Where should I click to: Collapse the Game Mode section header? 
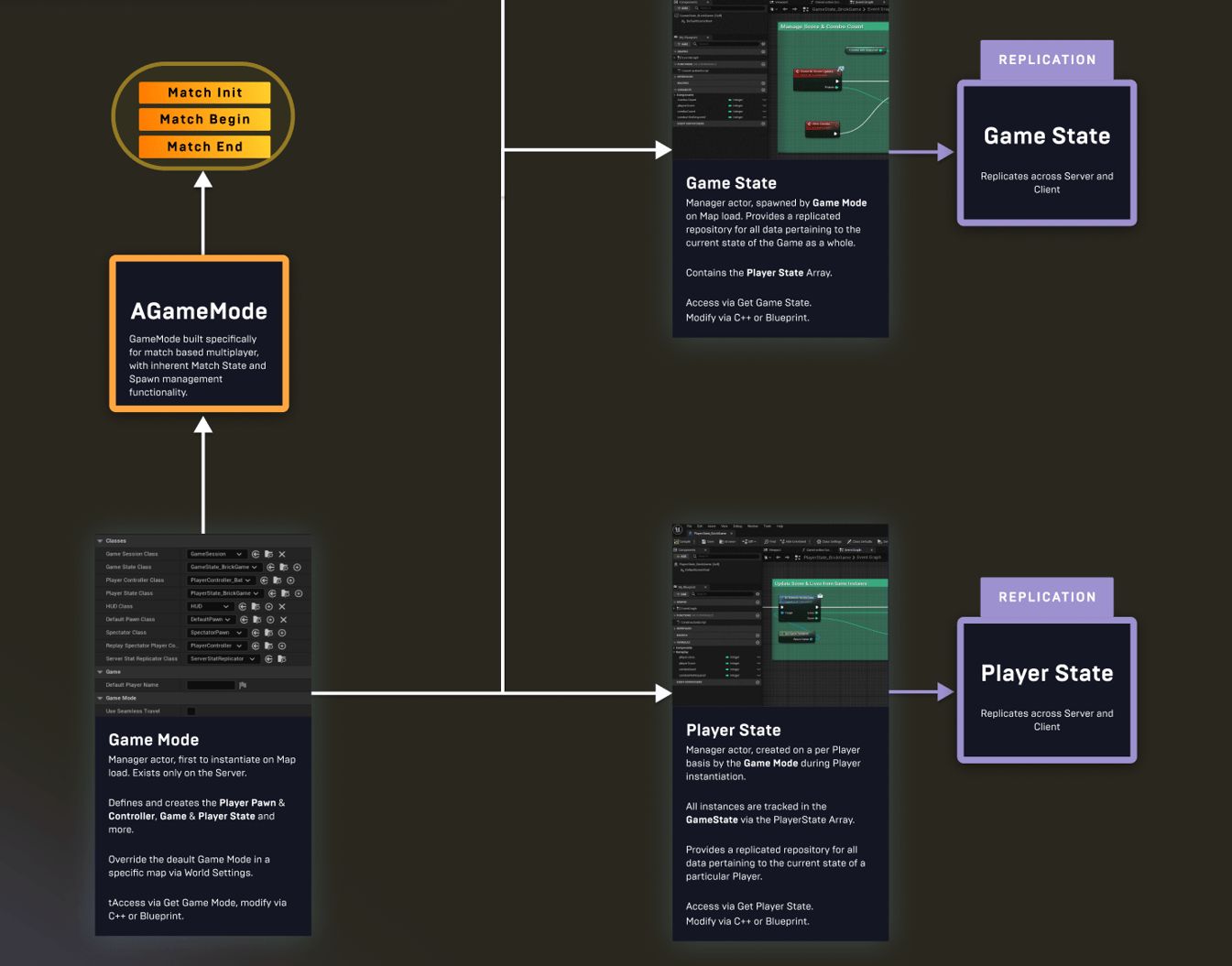tap(100, 699)
